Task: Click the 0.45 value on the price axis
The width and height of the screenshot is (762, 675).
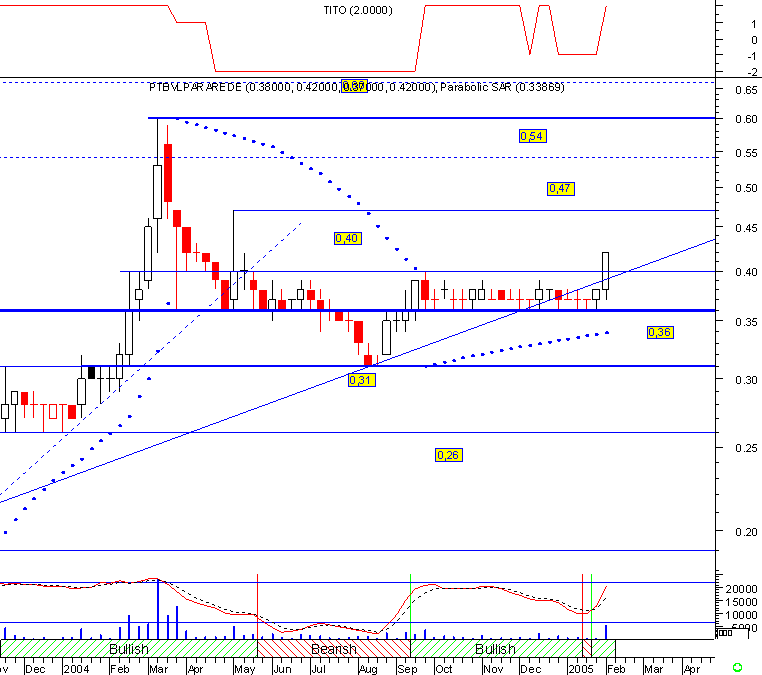Action: [x=746, y=228]
